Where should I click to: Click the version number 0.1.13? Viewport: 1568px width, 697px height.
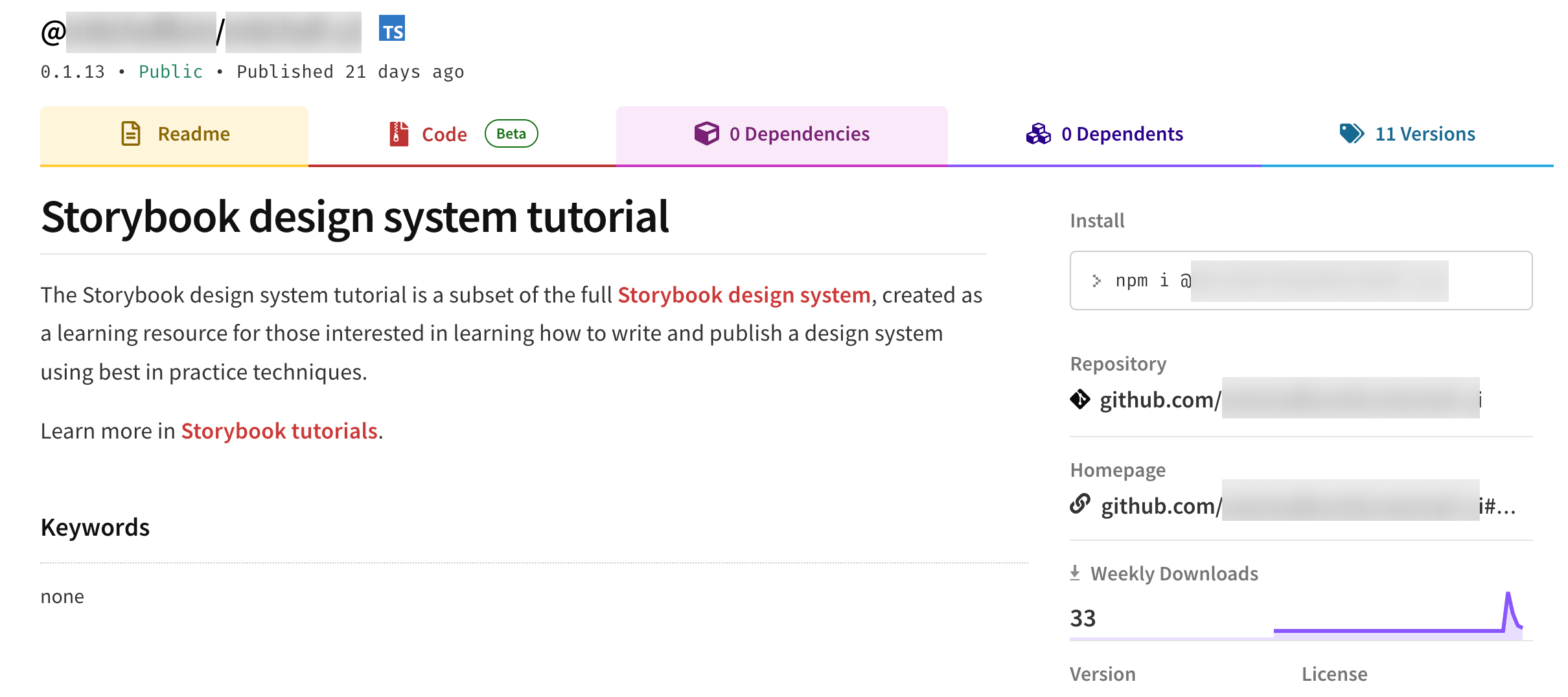73,71
